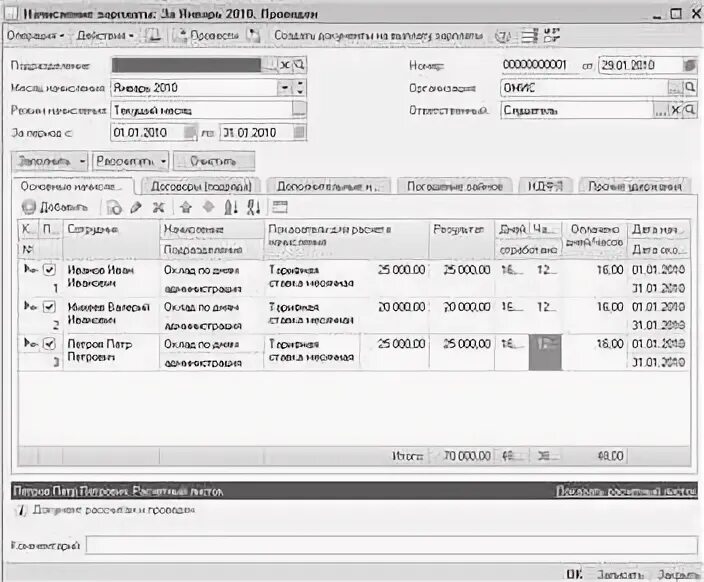
Task: Open selection ellipsis for Организация field
Action: (x=675, y=88)
